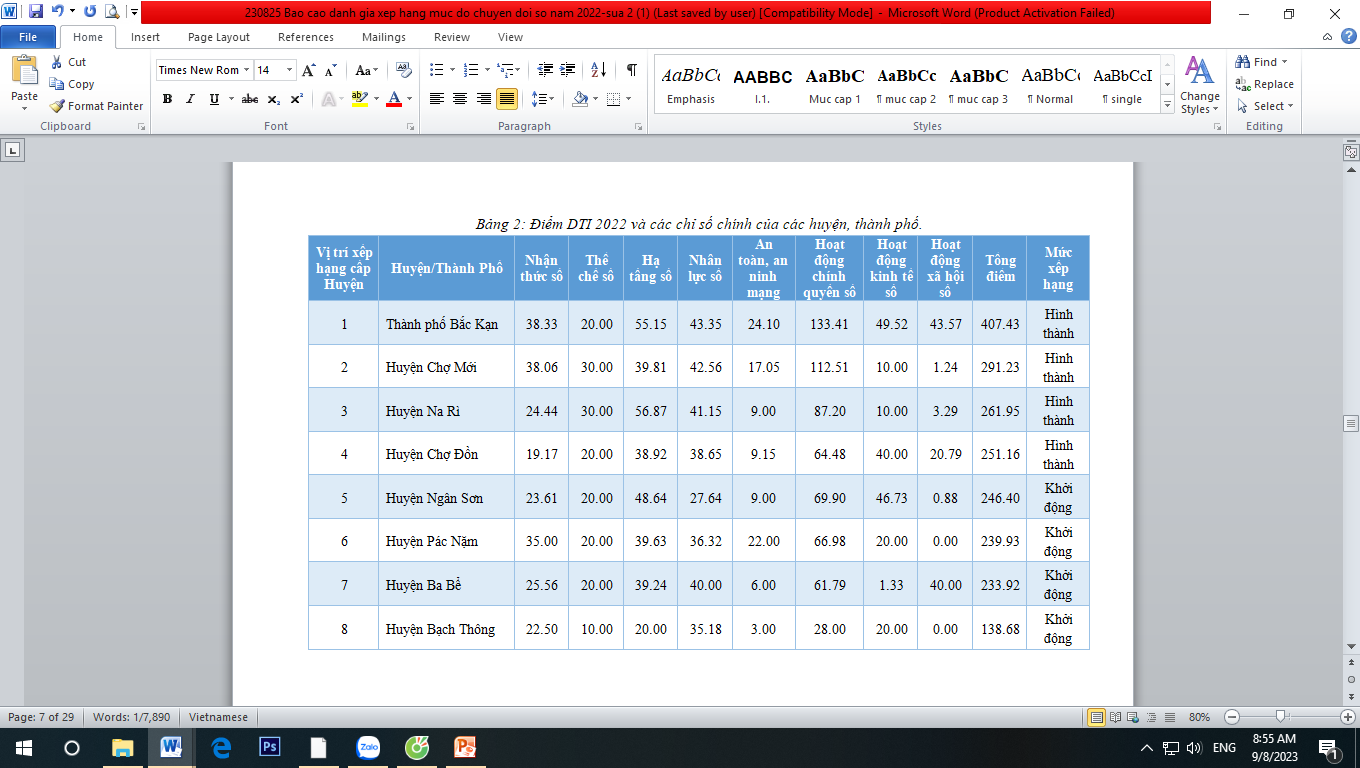Click the tab selector at ruler corner
The height and width of the screenshot is (768, 1360).
[x=12, y=151]
